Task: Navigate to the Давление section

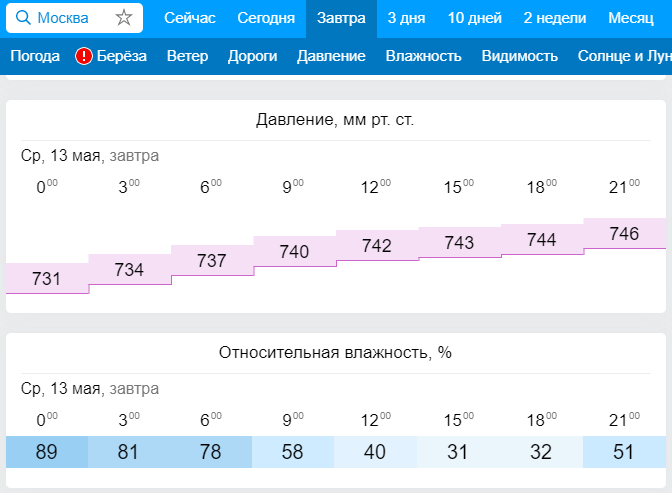Action: pyautogui.click(x=331, y=56)
